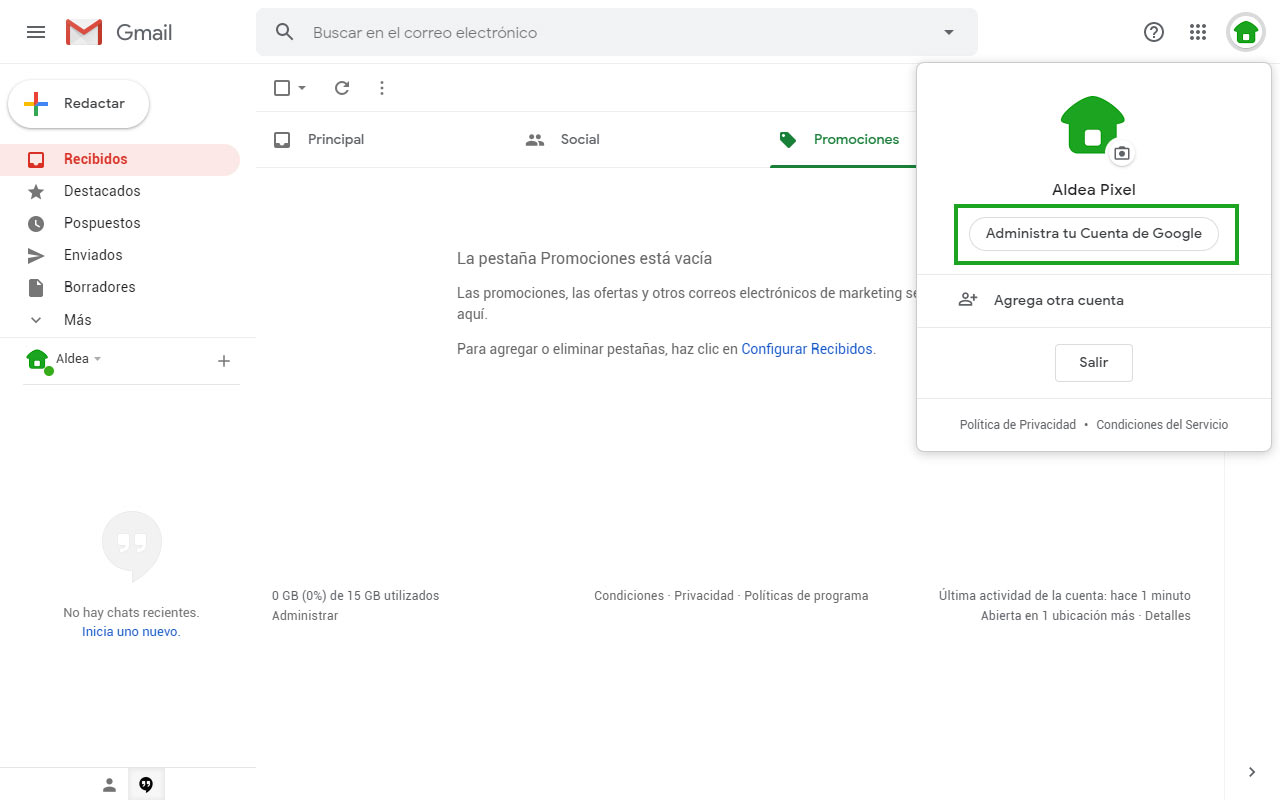The image size is (1280, 800).
Task: Change profile photo camera icon
Action: [1122, 153]
